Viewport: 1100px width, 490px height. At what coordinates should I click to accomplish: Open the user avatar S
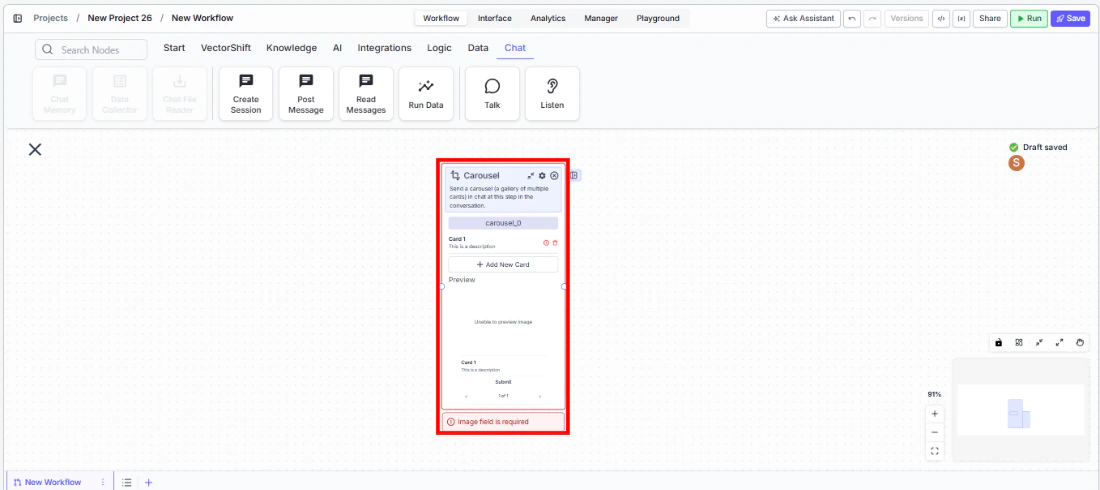coord(1016,163)
